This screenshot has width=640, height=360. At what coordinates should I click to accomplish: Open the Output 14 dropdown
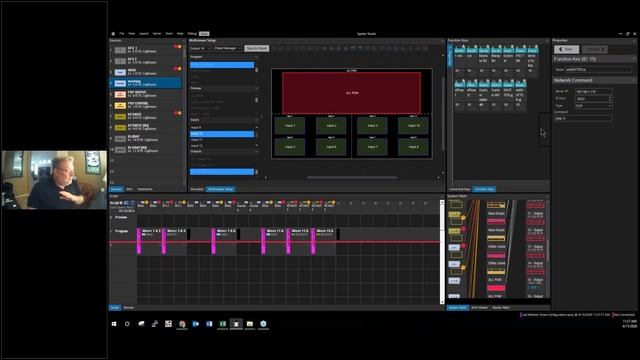(200, 48)
